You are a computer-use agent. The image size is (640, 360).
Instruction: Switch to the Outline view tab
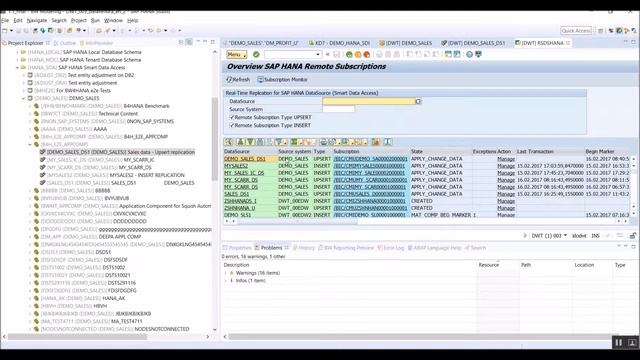(x=65, y=43)
